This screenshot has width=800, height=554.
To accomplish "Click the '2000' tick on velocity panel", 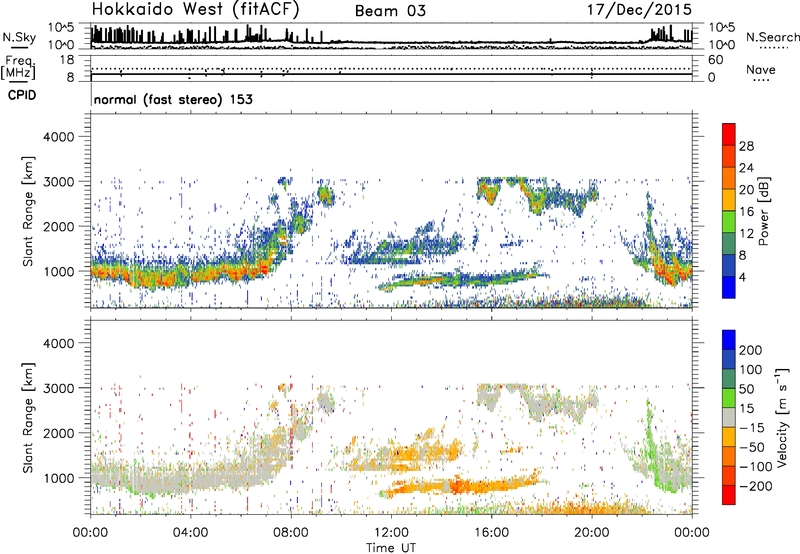I will [58, 433].
